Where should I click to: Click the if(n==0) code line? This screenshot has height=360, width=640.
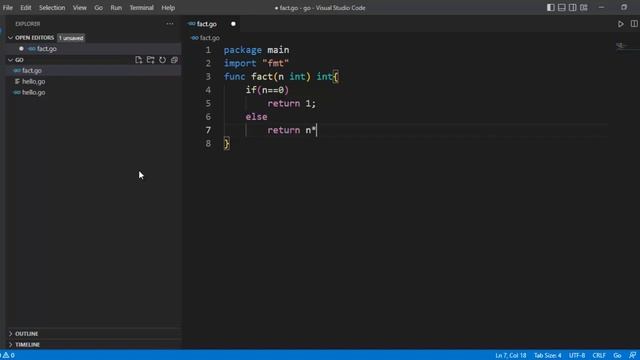click(x=267, y=90)
